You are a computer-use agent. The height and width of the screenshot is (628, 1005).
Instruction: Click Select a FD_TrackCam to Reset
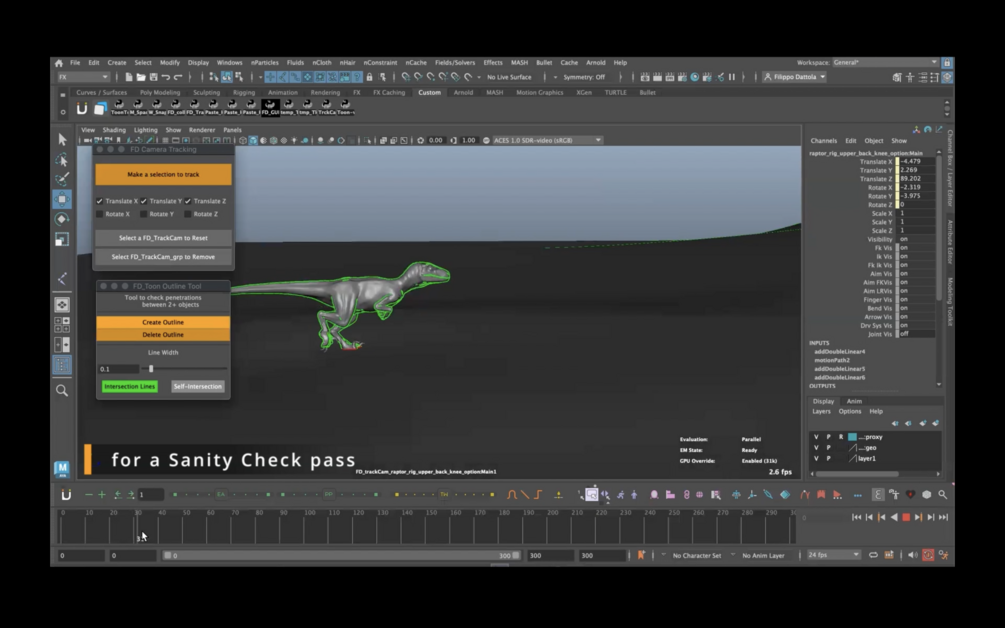coord(163,238)
